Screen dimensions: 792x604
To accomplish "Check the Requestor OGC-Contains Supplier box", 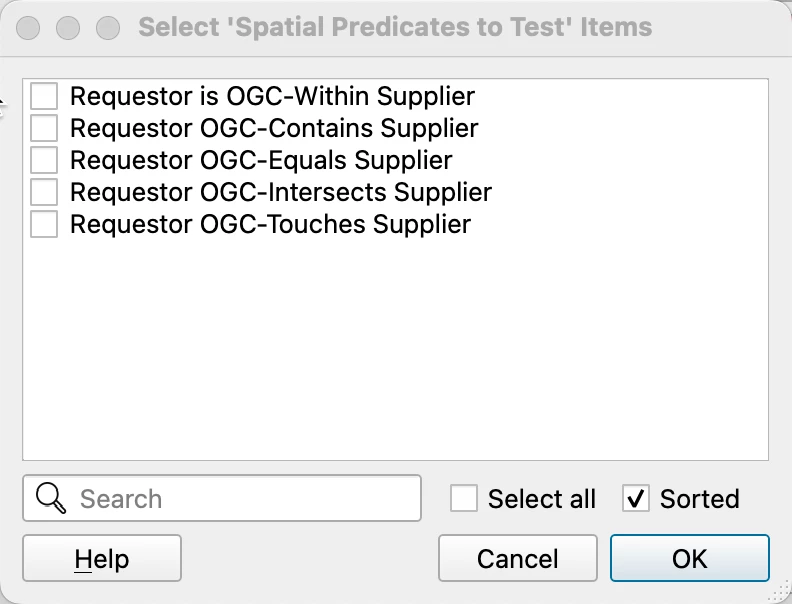I will pos(44,128).
